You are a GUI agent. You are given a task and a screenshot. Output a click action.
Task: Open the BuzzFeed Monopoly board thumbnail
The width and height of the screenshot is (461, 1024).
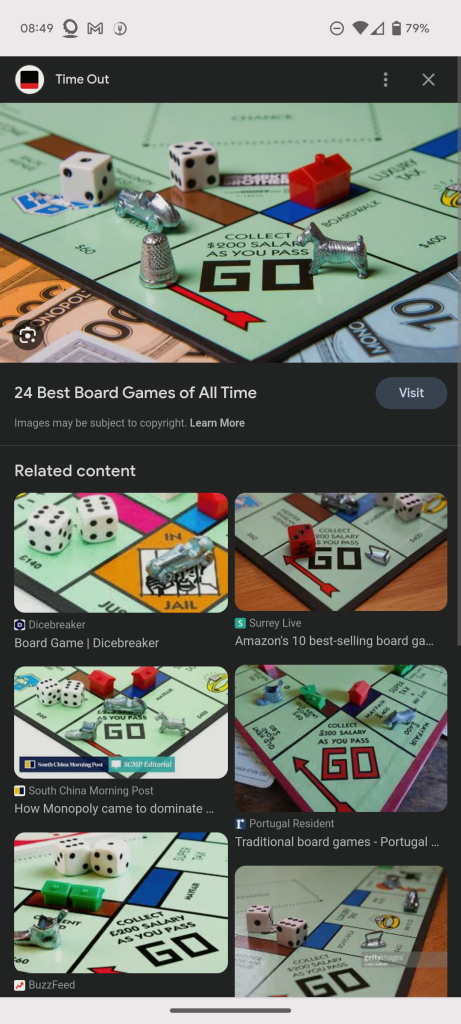(121, 903)
